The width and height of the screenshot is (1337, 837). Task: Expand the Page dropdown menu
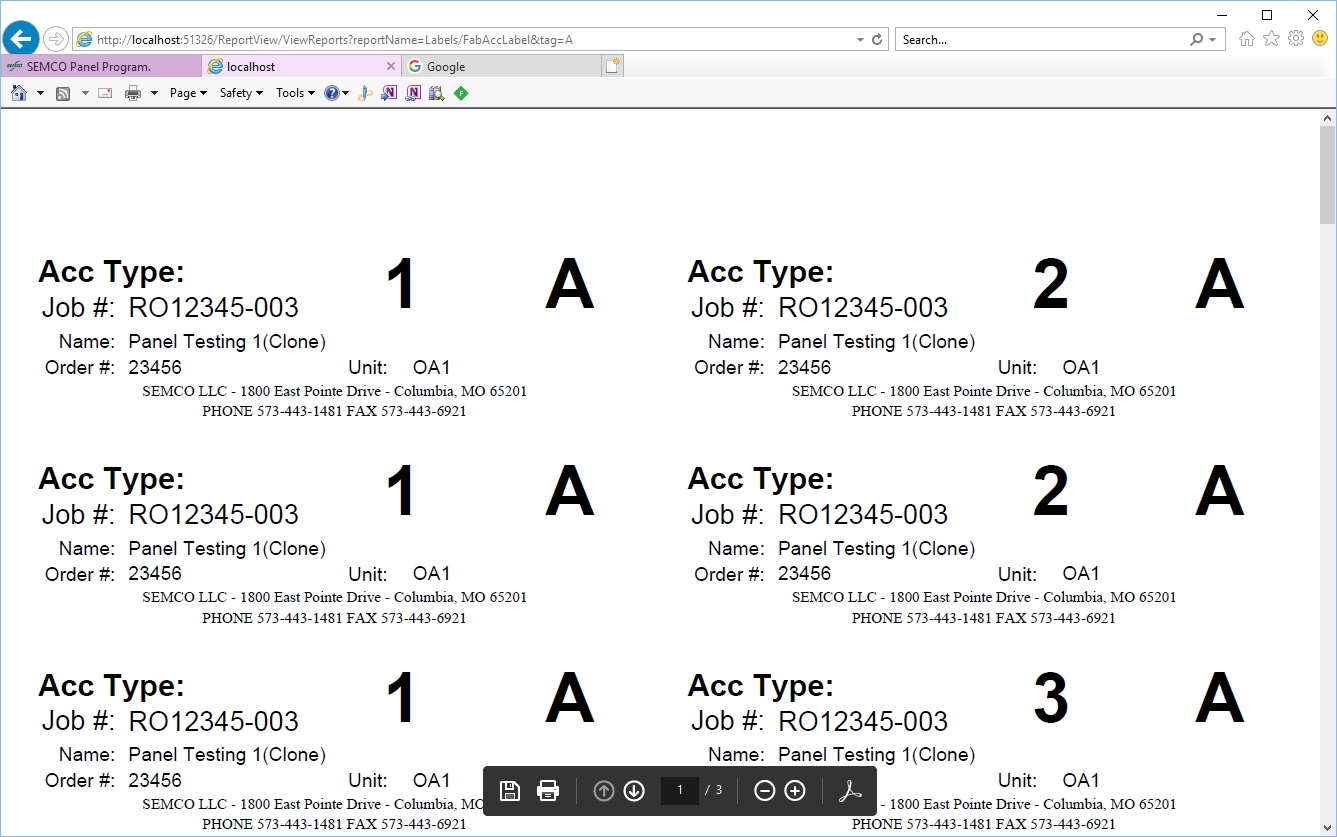[x=188, y=93]
